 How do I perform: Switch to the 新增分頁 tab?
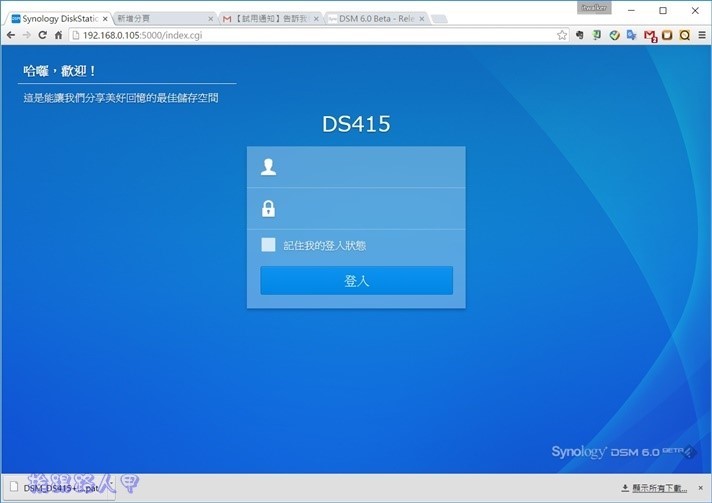click(x=160, y=18)
